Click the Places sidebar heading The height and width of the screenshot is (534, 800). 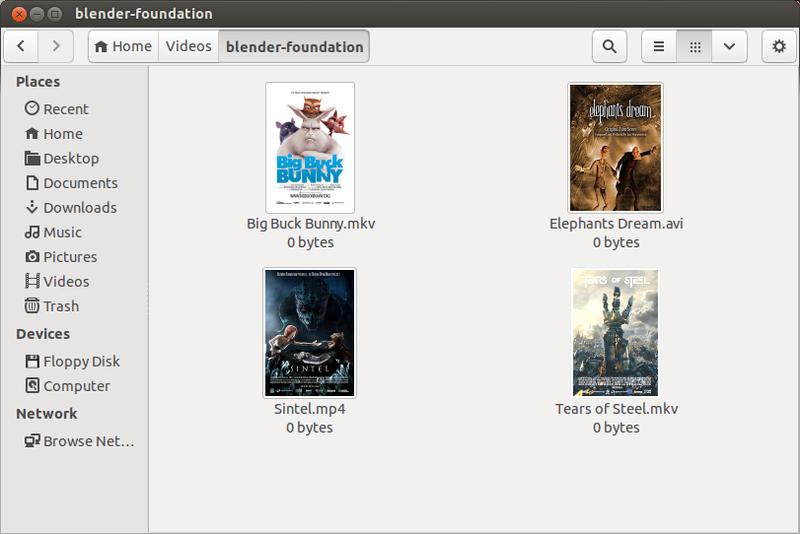38,82
